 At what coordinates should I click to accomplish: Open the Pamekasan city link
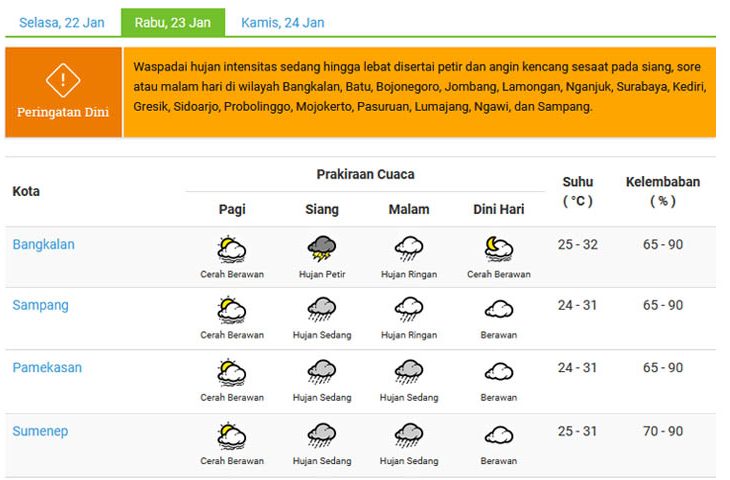pyautogui.click(x=47, y=367)
